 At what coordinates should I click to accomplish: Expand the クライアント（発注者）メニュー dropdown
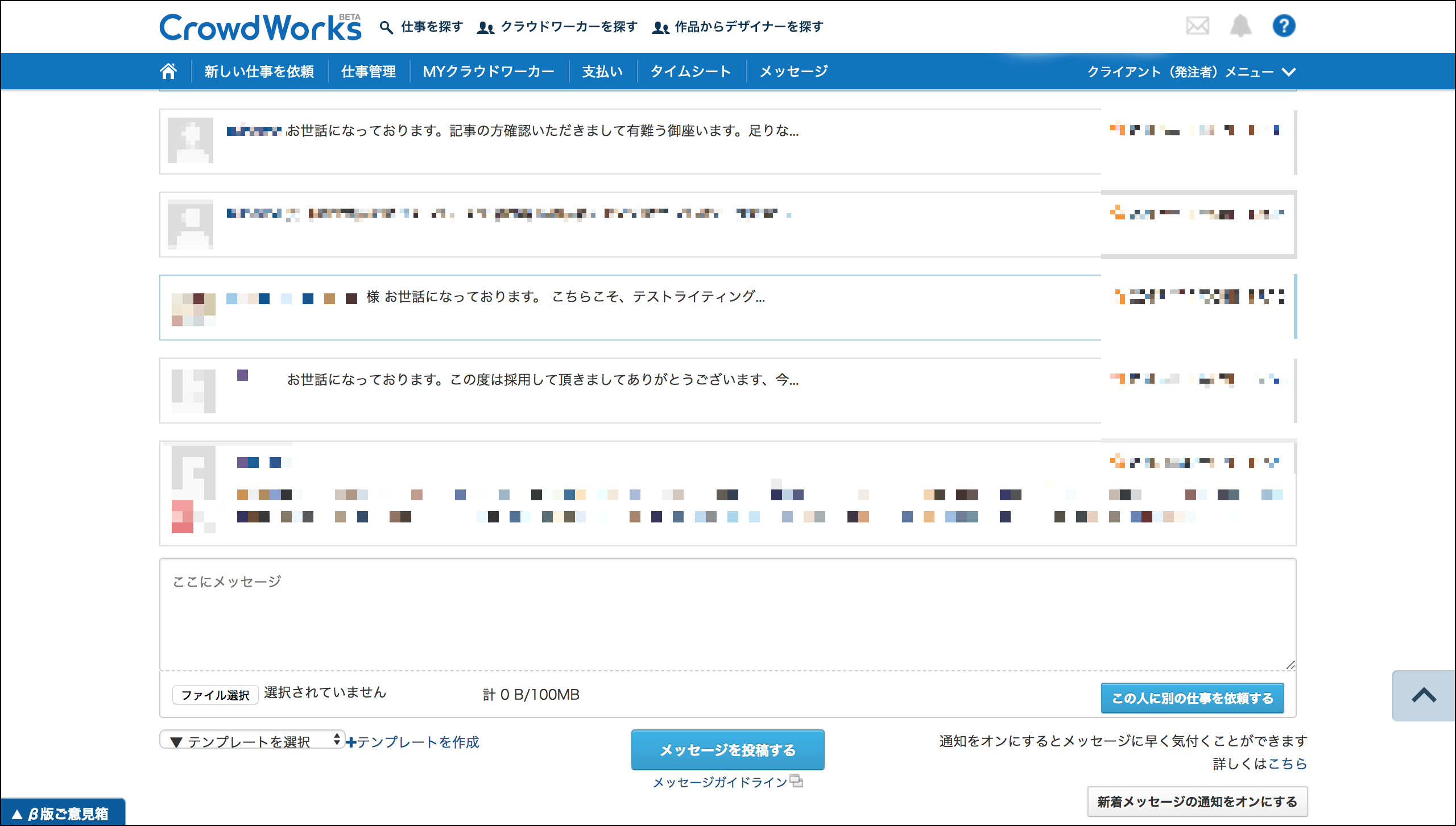click(1191, 72)
